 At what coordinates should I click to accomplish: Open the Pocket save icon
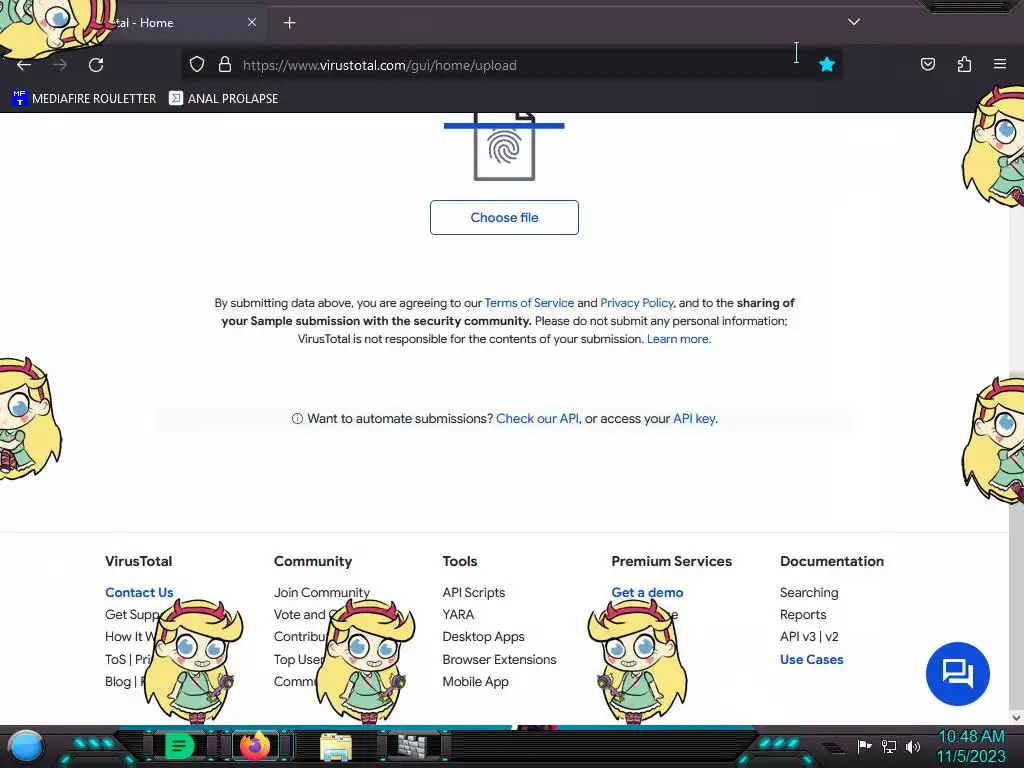pos(927,64)
